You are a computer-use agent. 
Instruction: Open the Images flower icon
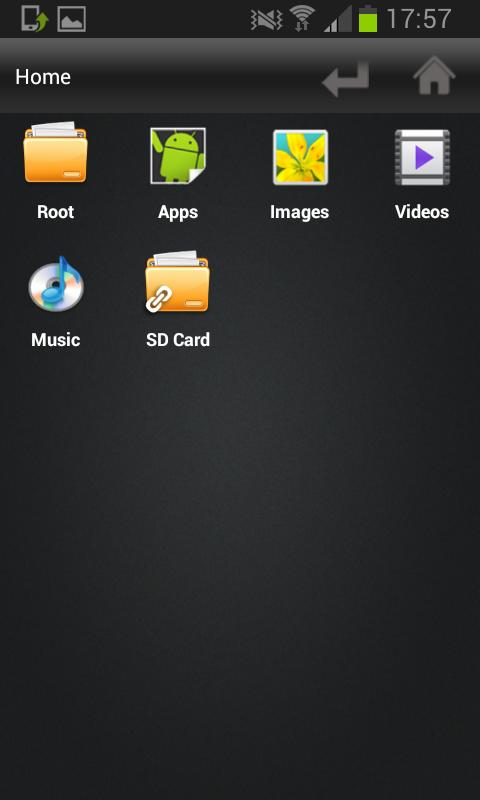pos(300,157)
